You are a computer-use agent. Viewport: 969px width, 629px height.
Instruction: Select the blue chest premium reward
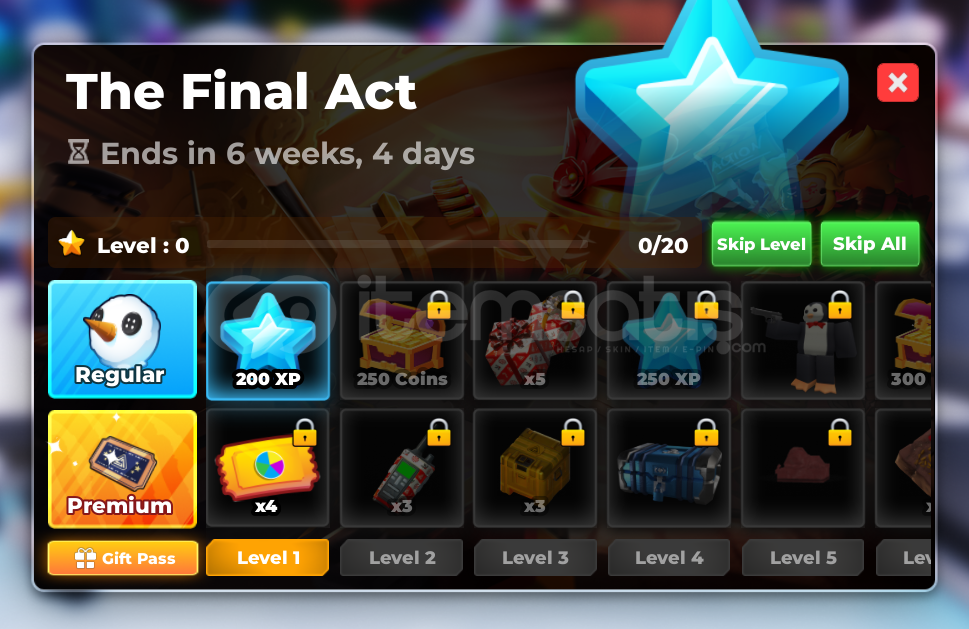click(x=669, y=468)
